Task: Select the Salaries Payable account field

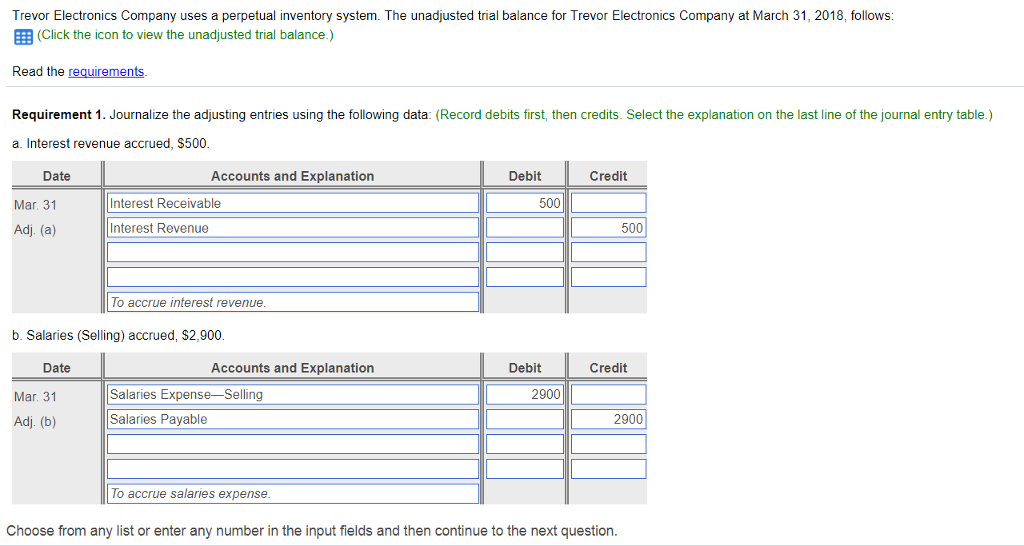Action: coord(293,419)
